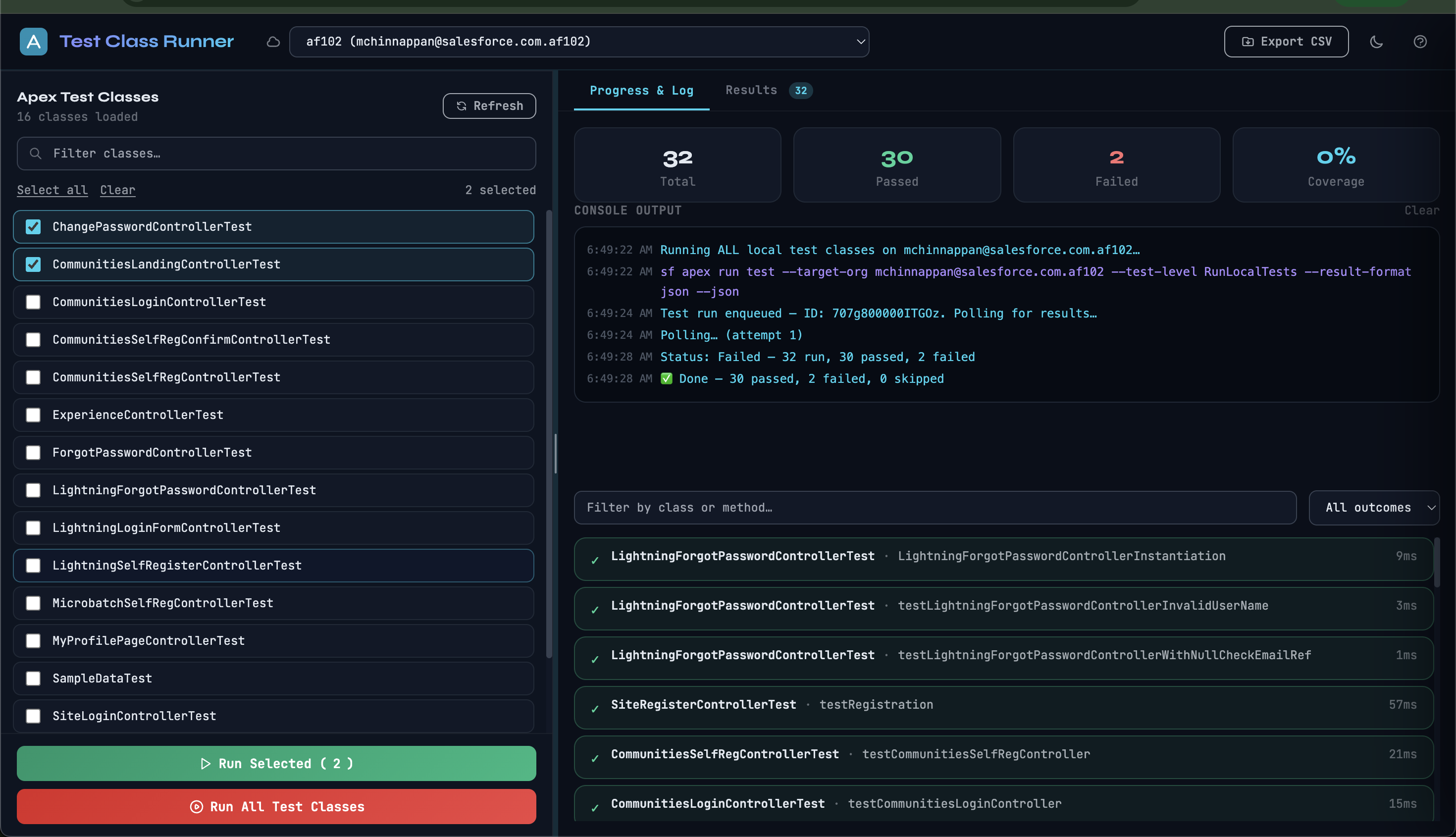Check SiteLoginControllerTest checkbox
The width and height of the screenshot is (1456, 837).
coord(33,716)
